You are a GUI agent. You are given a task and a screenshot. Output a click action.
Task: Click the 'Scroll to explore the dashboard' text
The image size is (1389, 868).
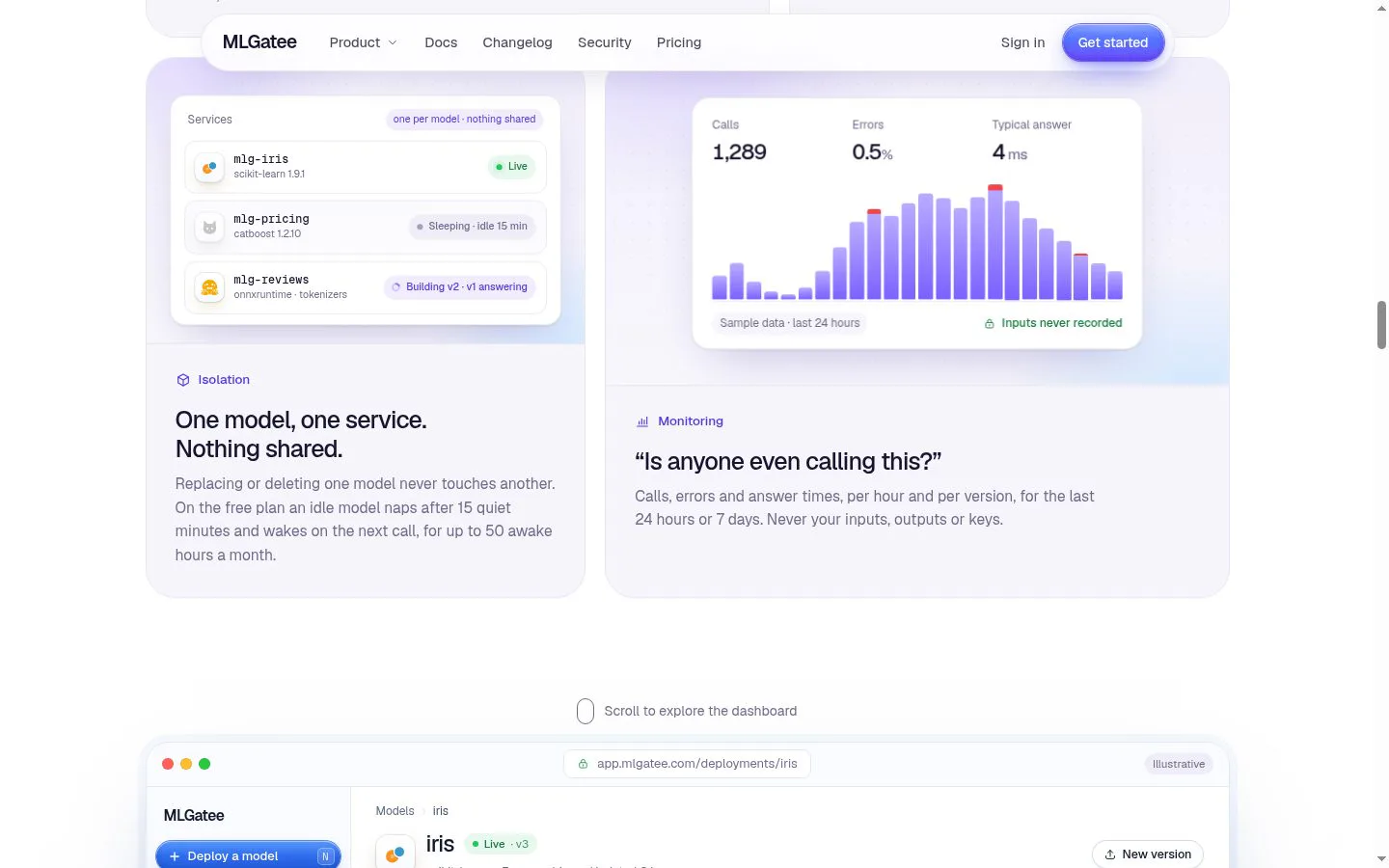pos(700,711)
